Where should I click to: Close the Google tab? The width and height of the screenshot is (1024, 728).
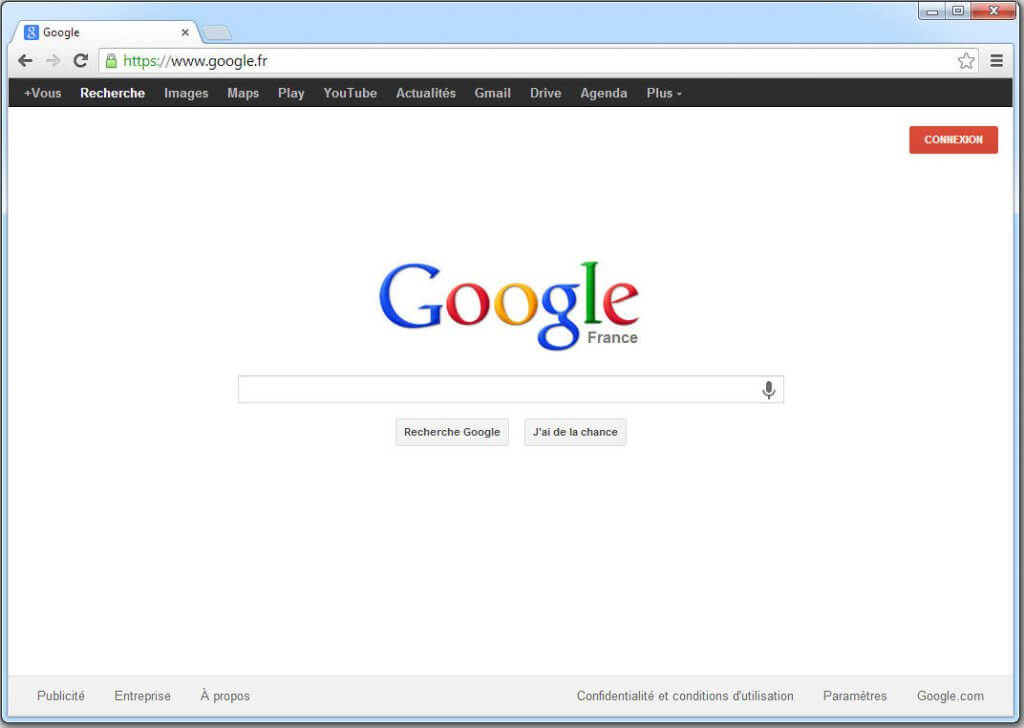pyautogui.click(x=185, y=32)
